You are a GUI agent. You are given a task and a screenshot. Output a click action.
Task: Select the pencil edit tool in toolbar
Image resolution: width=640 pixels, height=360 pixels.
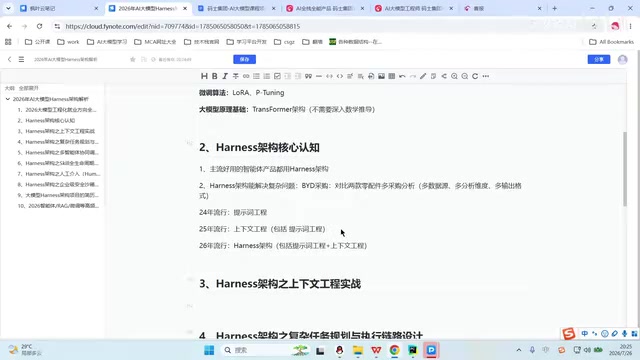coord(423,76)
